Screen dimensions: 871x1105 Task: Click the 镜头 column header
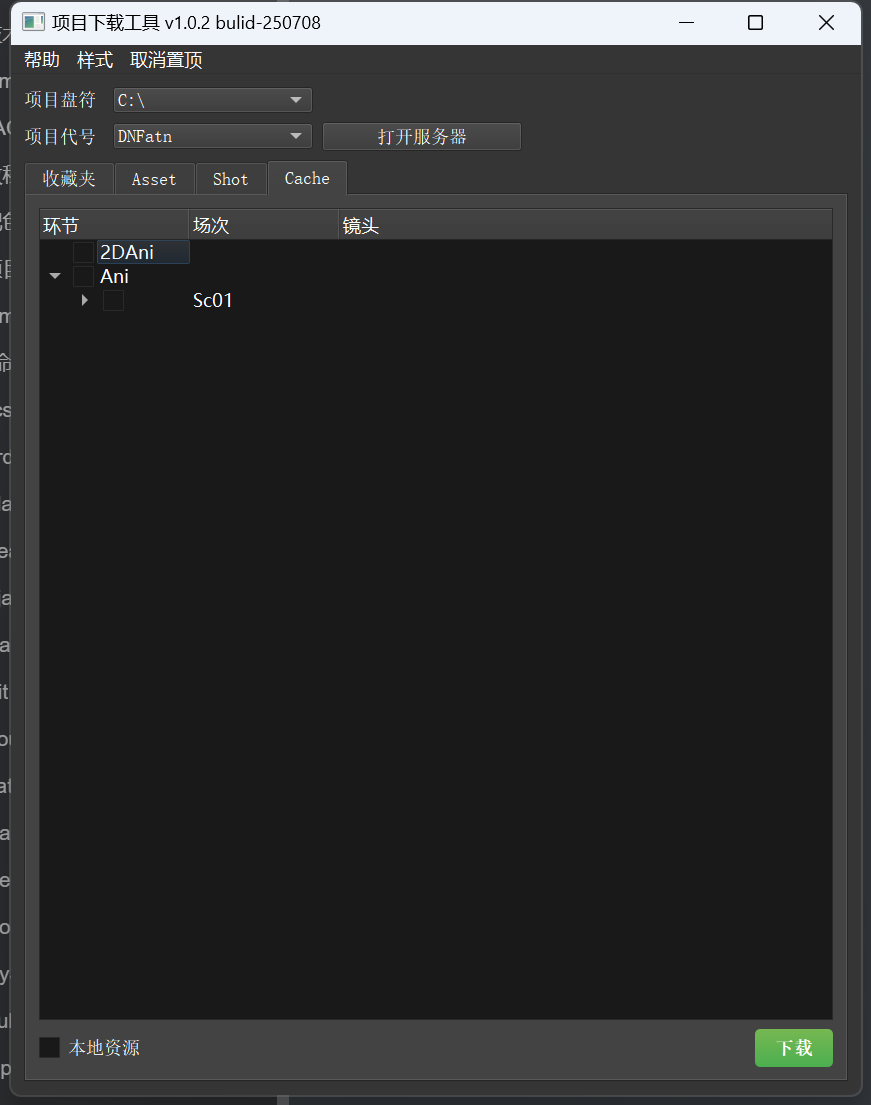pos(585,226)
